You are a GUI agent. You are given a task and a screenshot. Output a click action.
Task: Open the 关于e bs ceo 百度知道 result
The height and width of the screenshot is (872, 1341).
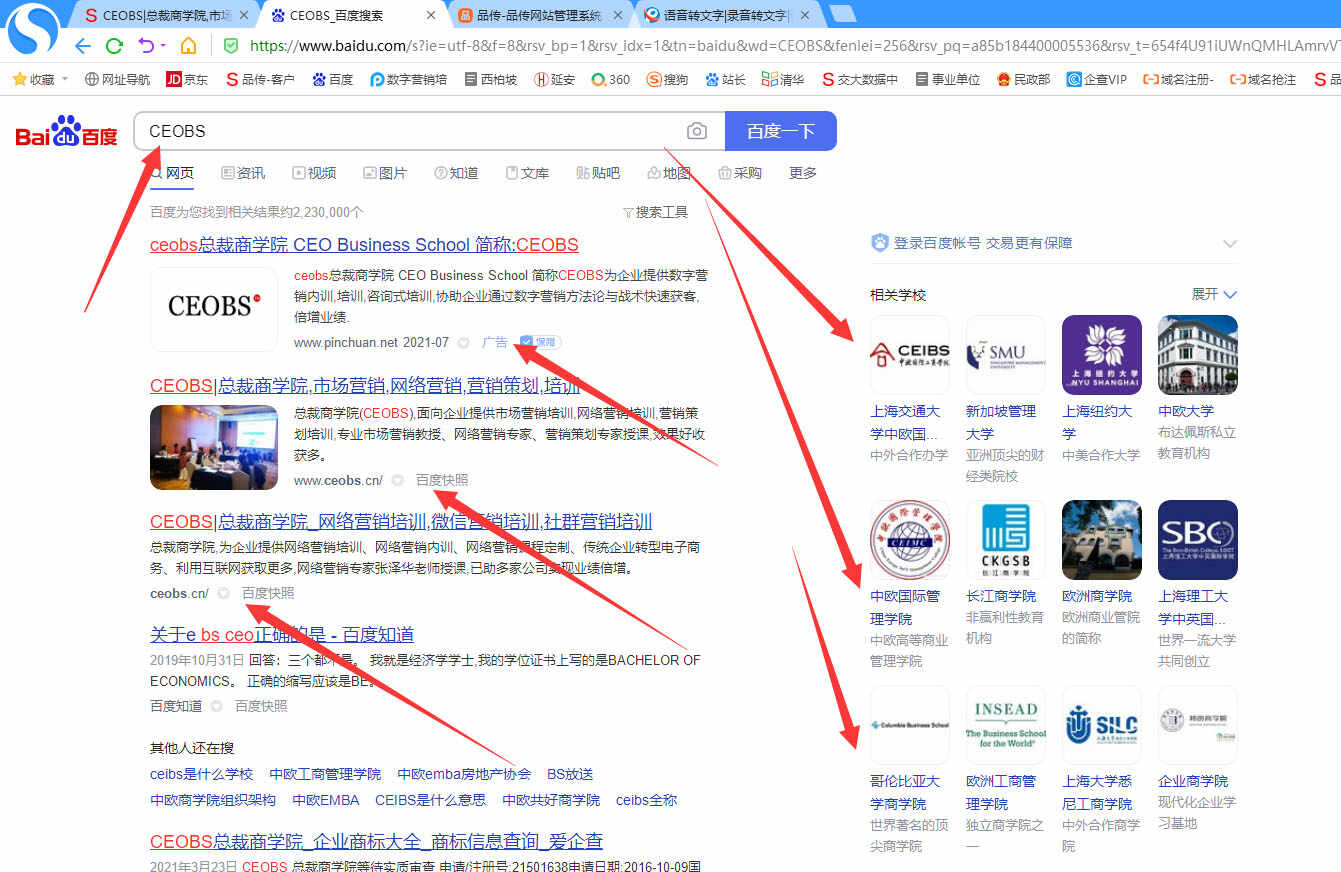(x=282, y=635)
